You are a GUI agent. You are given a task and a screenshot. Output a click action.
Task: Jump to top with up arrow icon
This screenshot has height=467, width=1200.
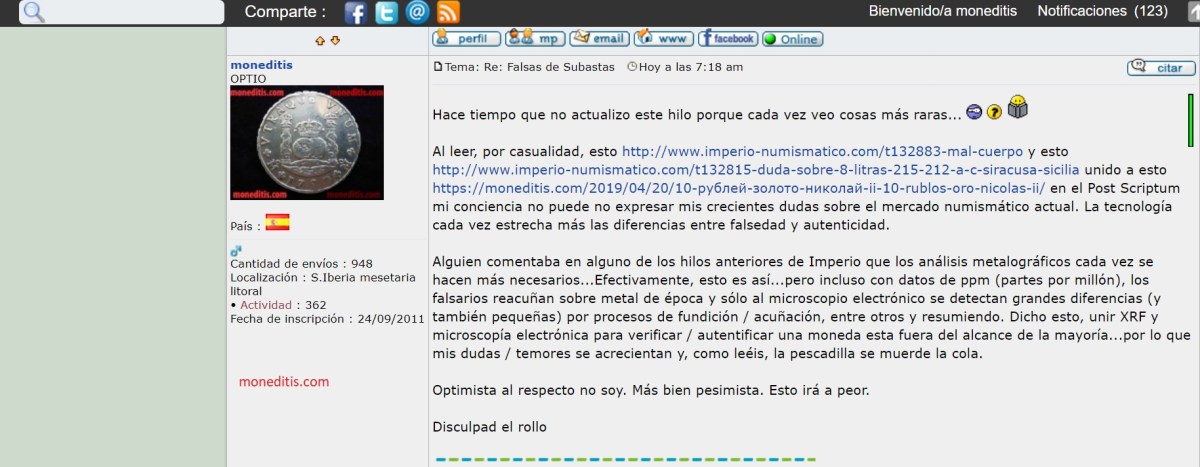(320, 40)
